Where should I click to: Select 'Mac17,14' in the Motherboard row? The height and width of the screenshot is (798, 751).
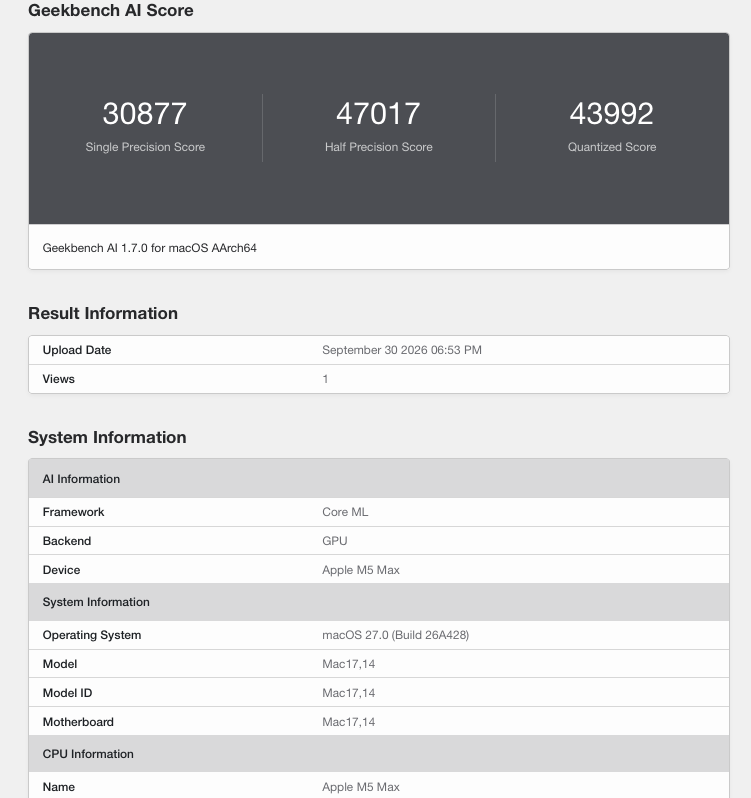(x=349, y=722)
